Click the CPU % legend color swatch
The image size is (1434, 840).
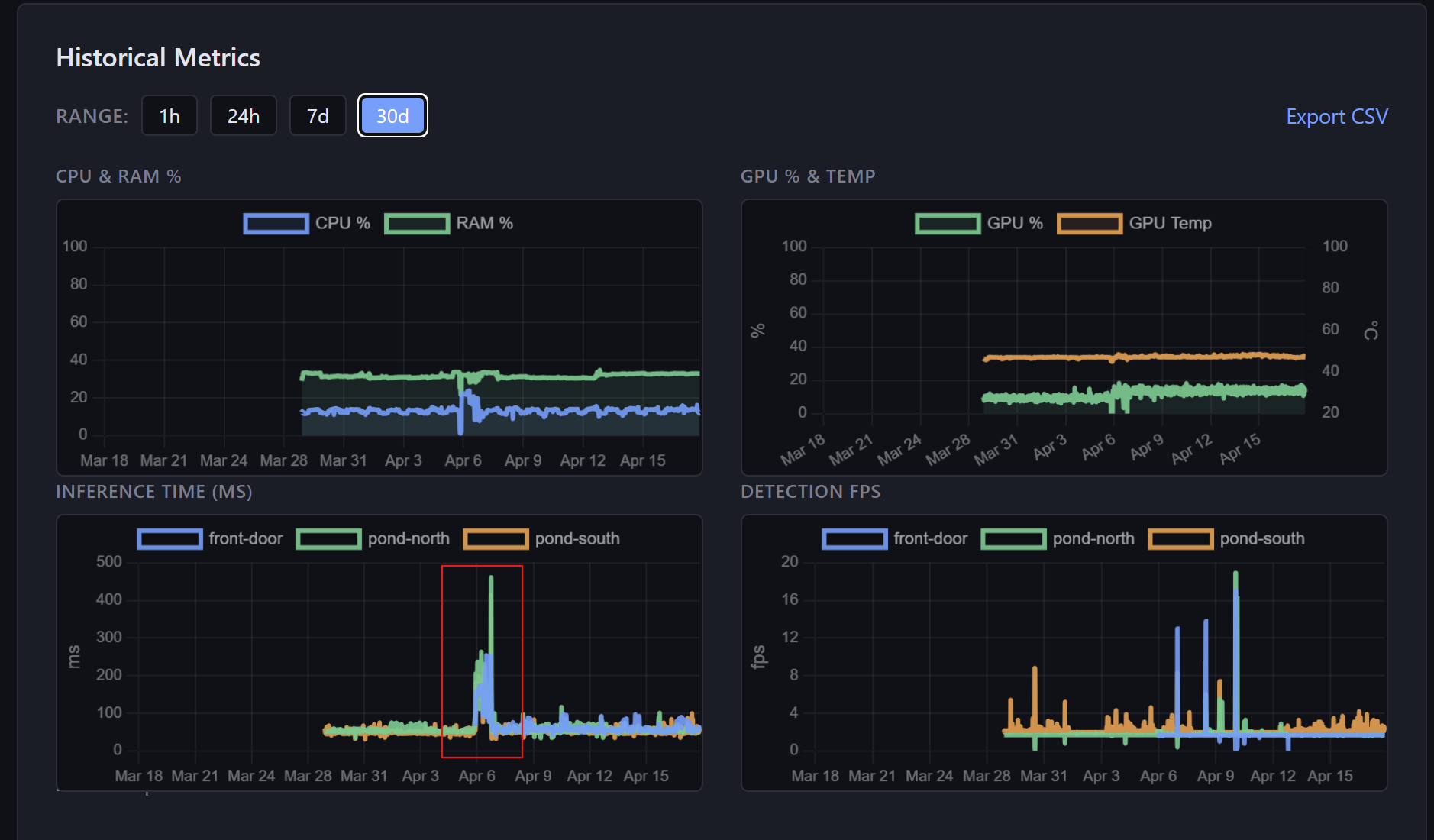[x=276, y=223]
